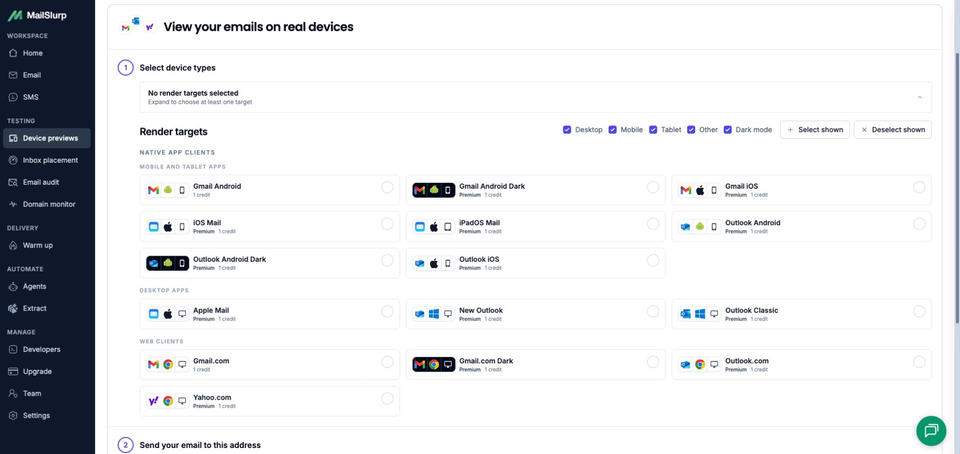Screen dimensions: 960x454
Task: Click the tablet icon on iPadOS Mail card
Action: tap(448, 227)
